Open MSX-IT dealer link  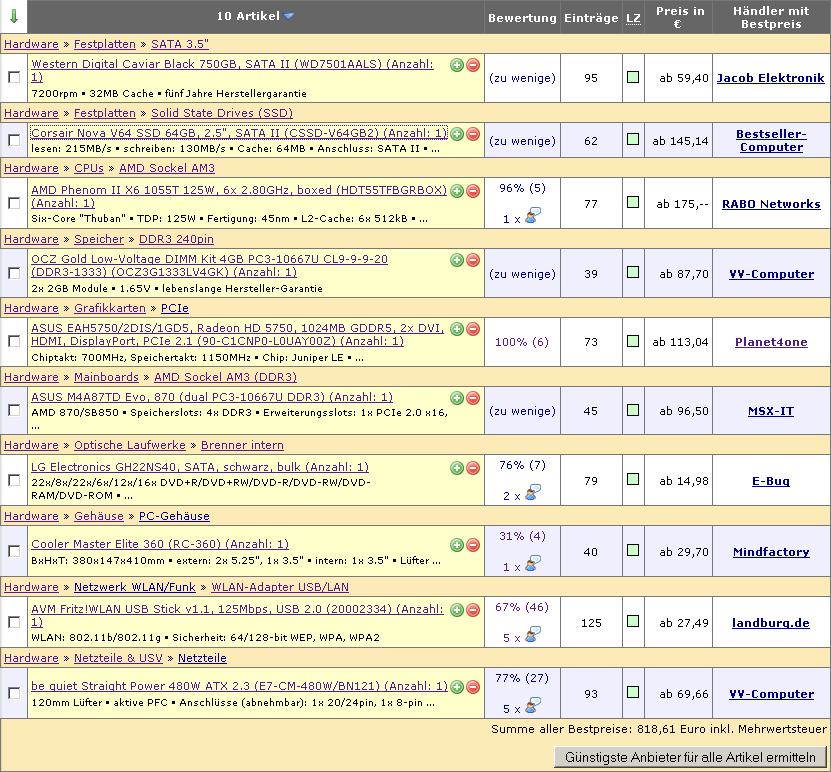tap(771, 411)
